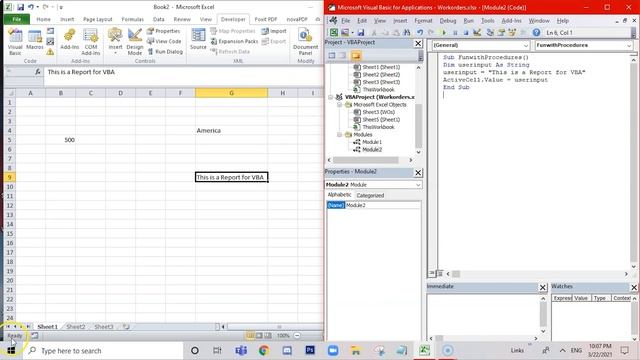The width and height of the screenshot is (640, 360).
Task: Switch Excel to Page Layout view
Action: coord(259,336)
